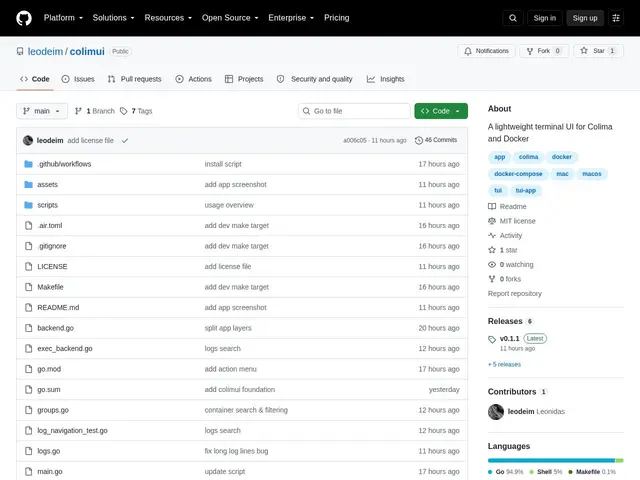The height and width of the screenshot is (480, 640).
Task: Click the pulse icon beside Activity
Action: 492,236
